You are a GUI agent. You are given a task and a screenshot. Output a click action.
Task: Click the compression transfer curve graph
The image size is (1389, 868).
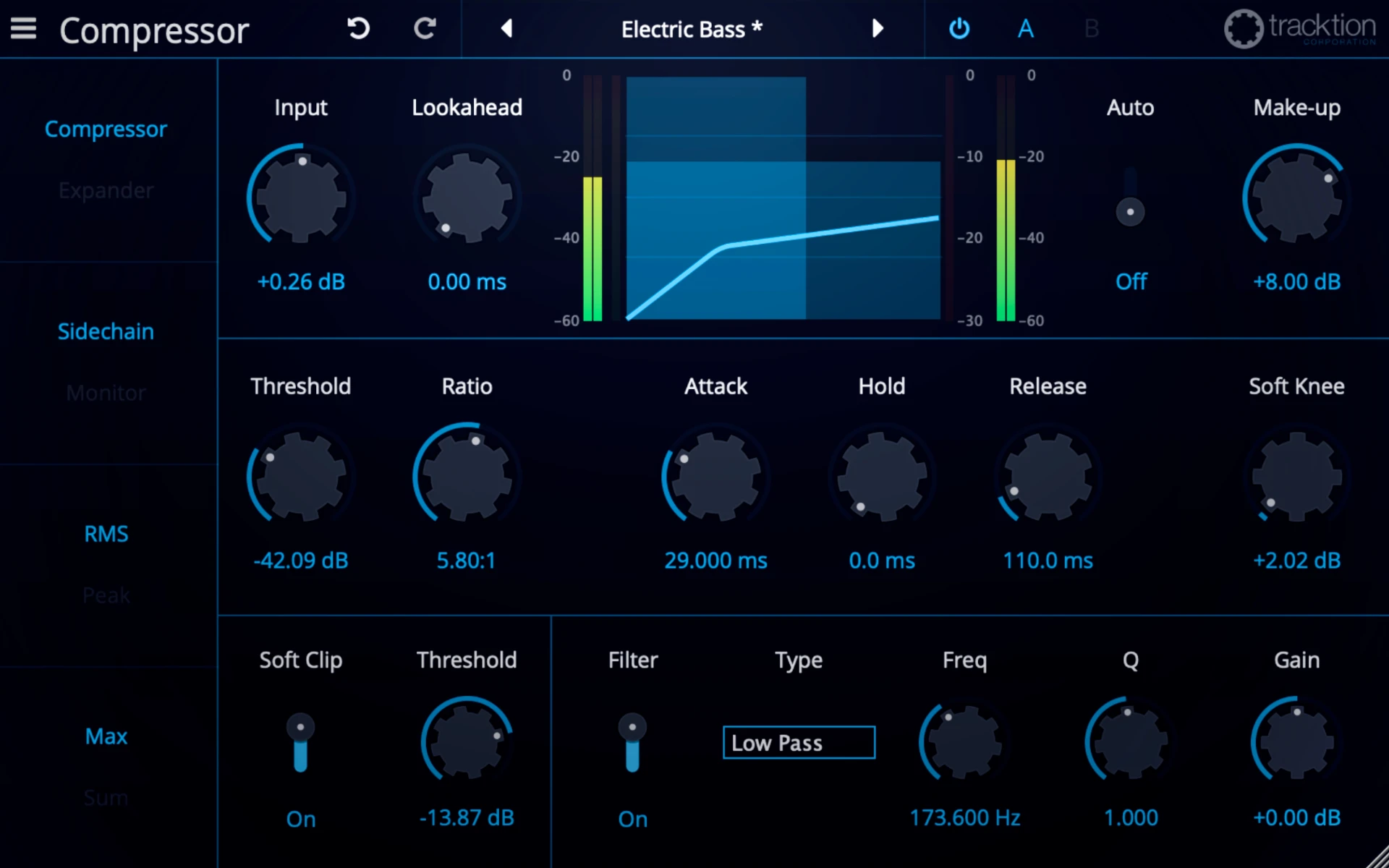(x=783, y=197)
